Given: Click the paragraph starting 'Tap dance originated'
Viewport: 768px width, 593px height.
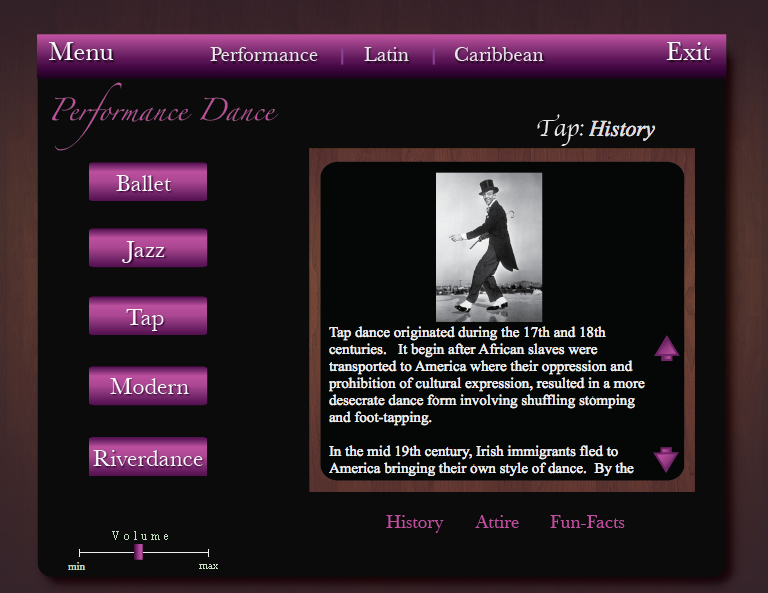Looking at the screenshot, I should 487,375.
